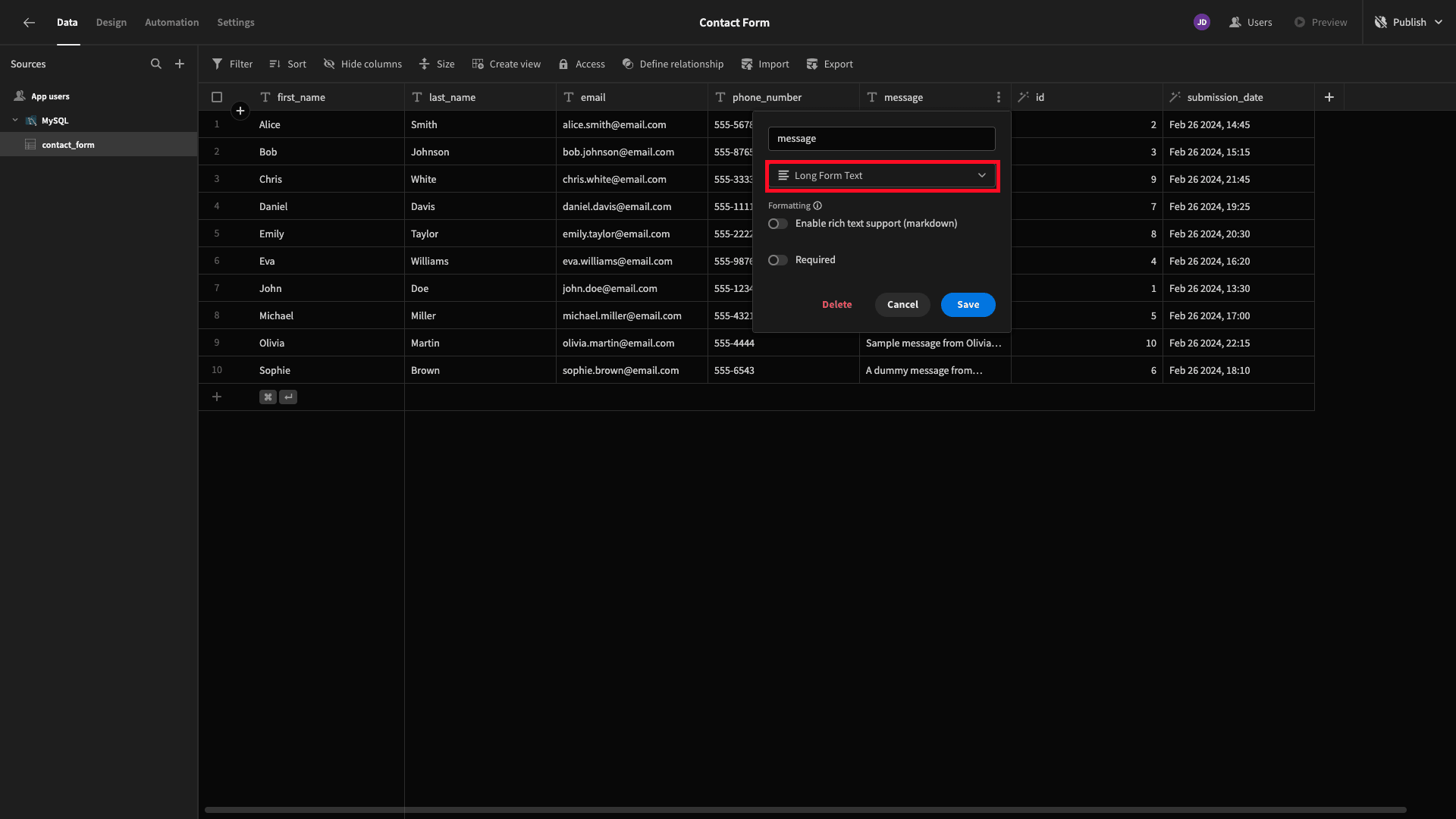Search sources with magnifier icon
This screenshot has height=819, width=1456.
point(156,64)
